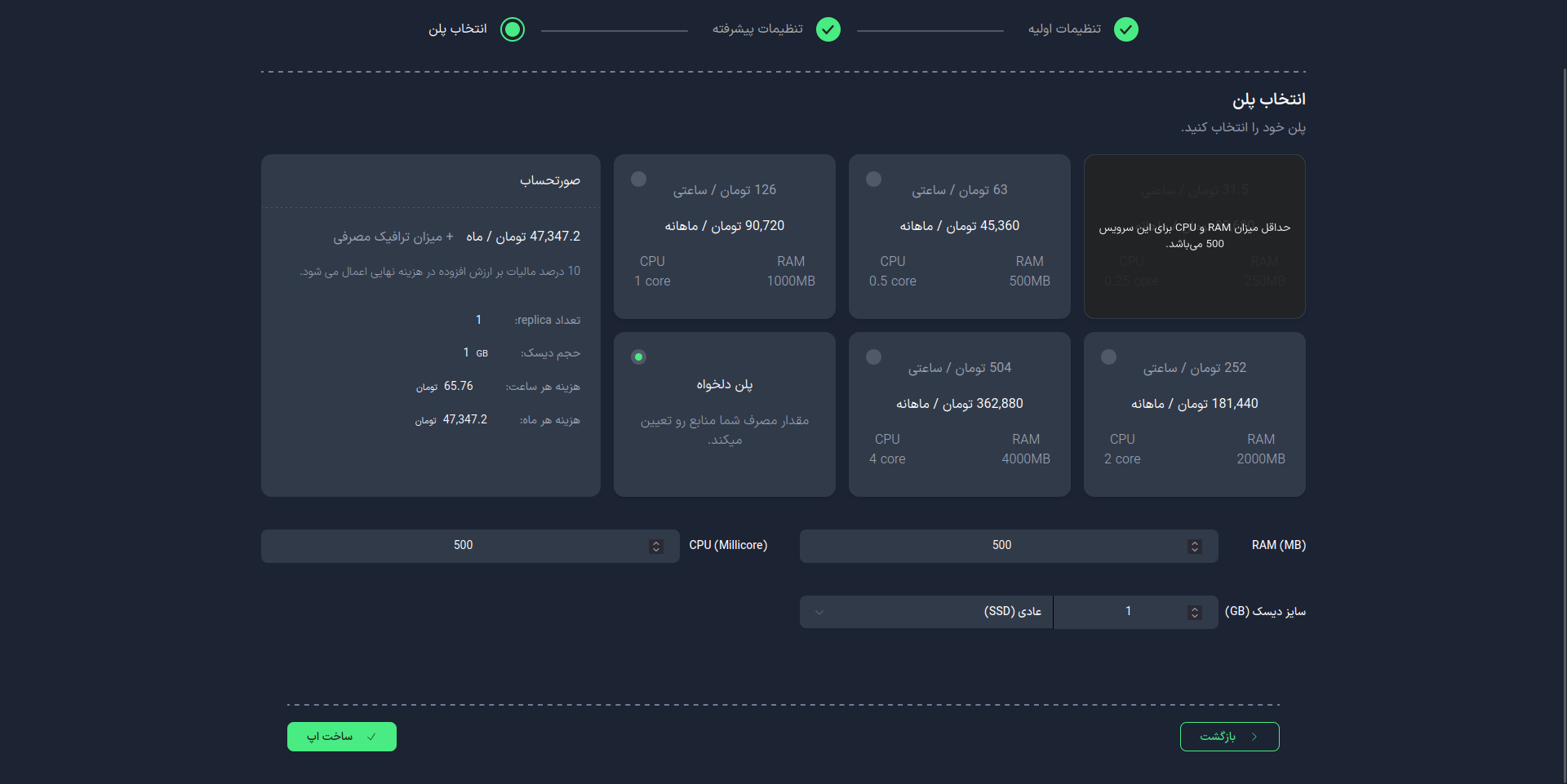Image resolution: width=1567 pixels, height=784 pixels.
Task: Click the 4000MB RAM value
Action: [1026, 459]
